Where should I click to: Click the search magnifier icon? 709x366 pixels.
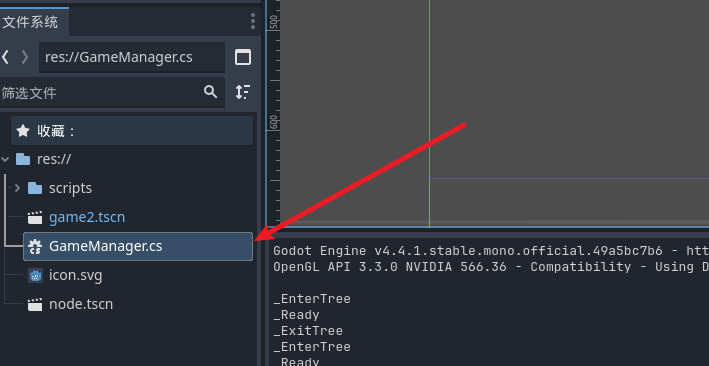coord(210,92)
